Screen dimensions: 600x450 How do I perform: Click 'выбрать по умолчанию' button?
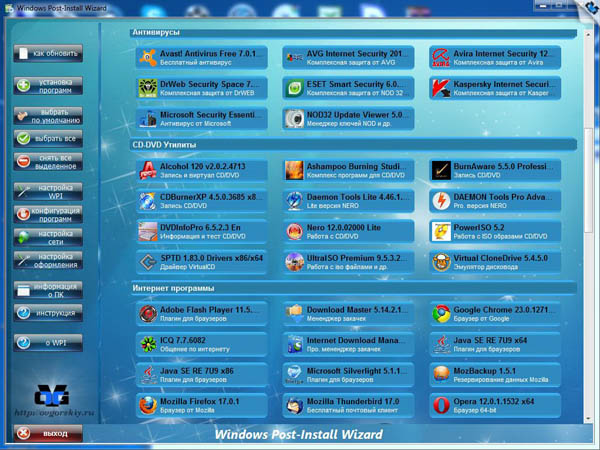[x=48, y=116]
